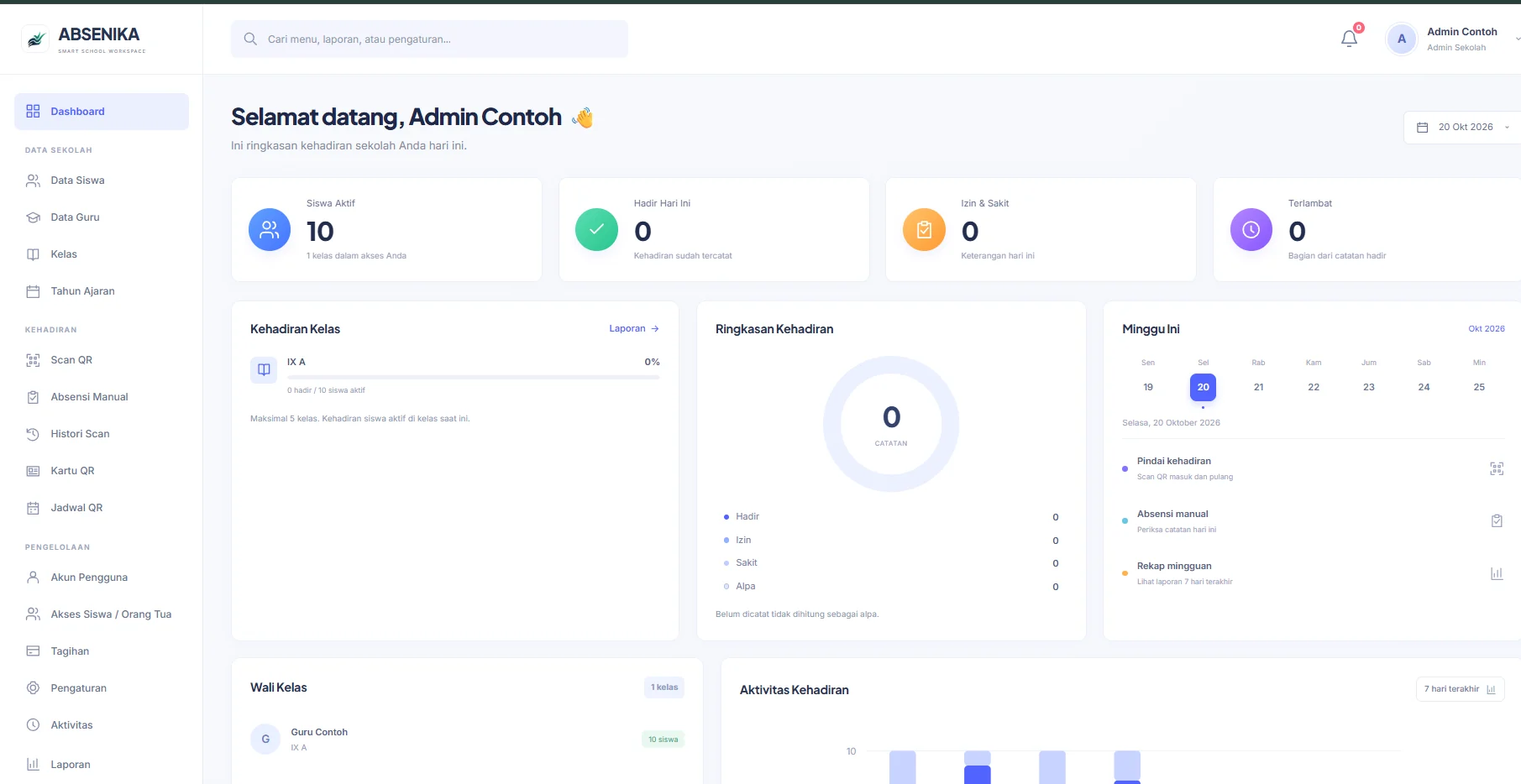Click the Guru Contoh name

[319, 732]
